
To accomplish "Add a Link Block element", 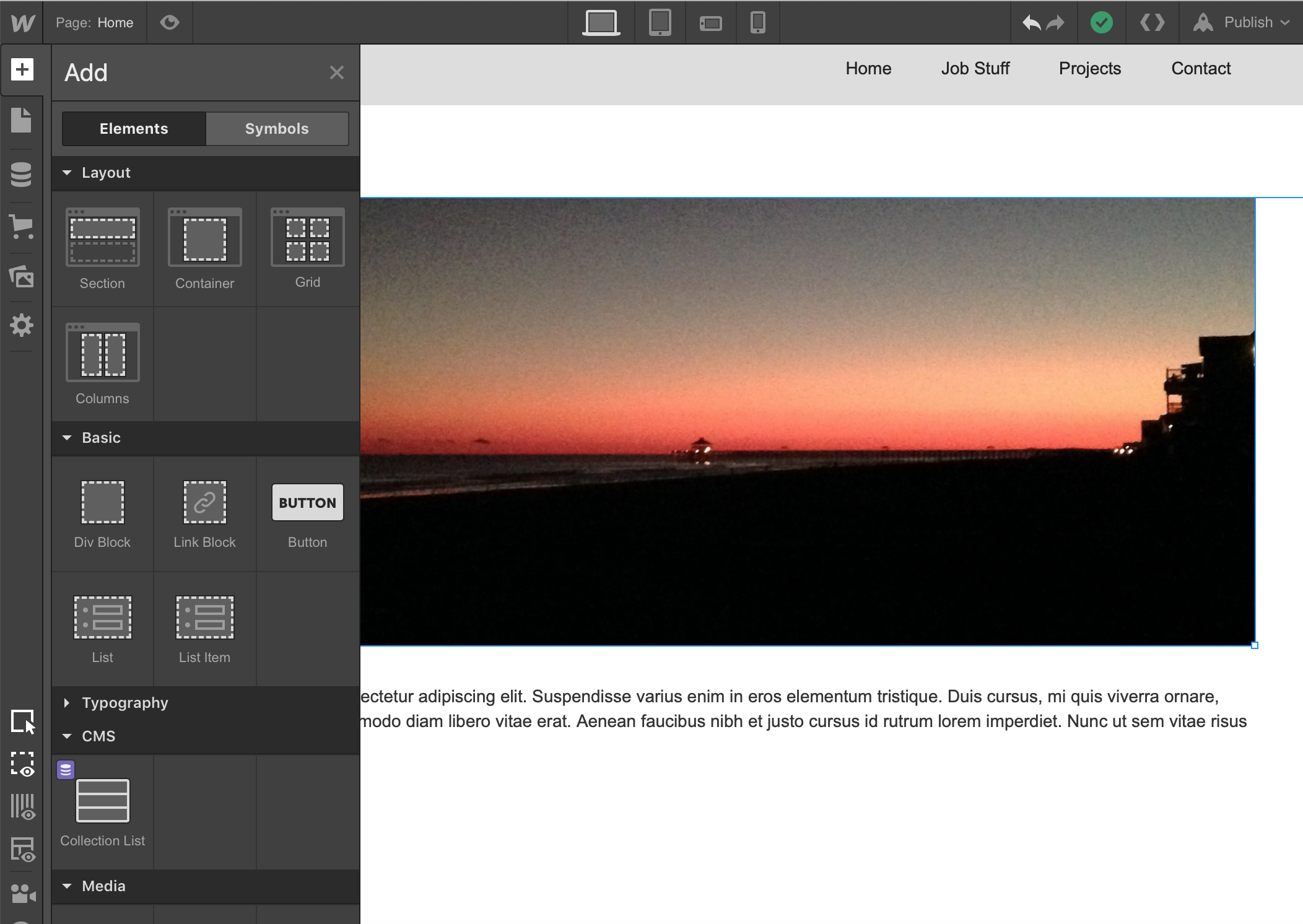I will coord(204,514).
